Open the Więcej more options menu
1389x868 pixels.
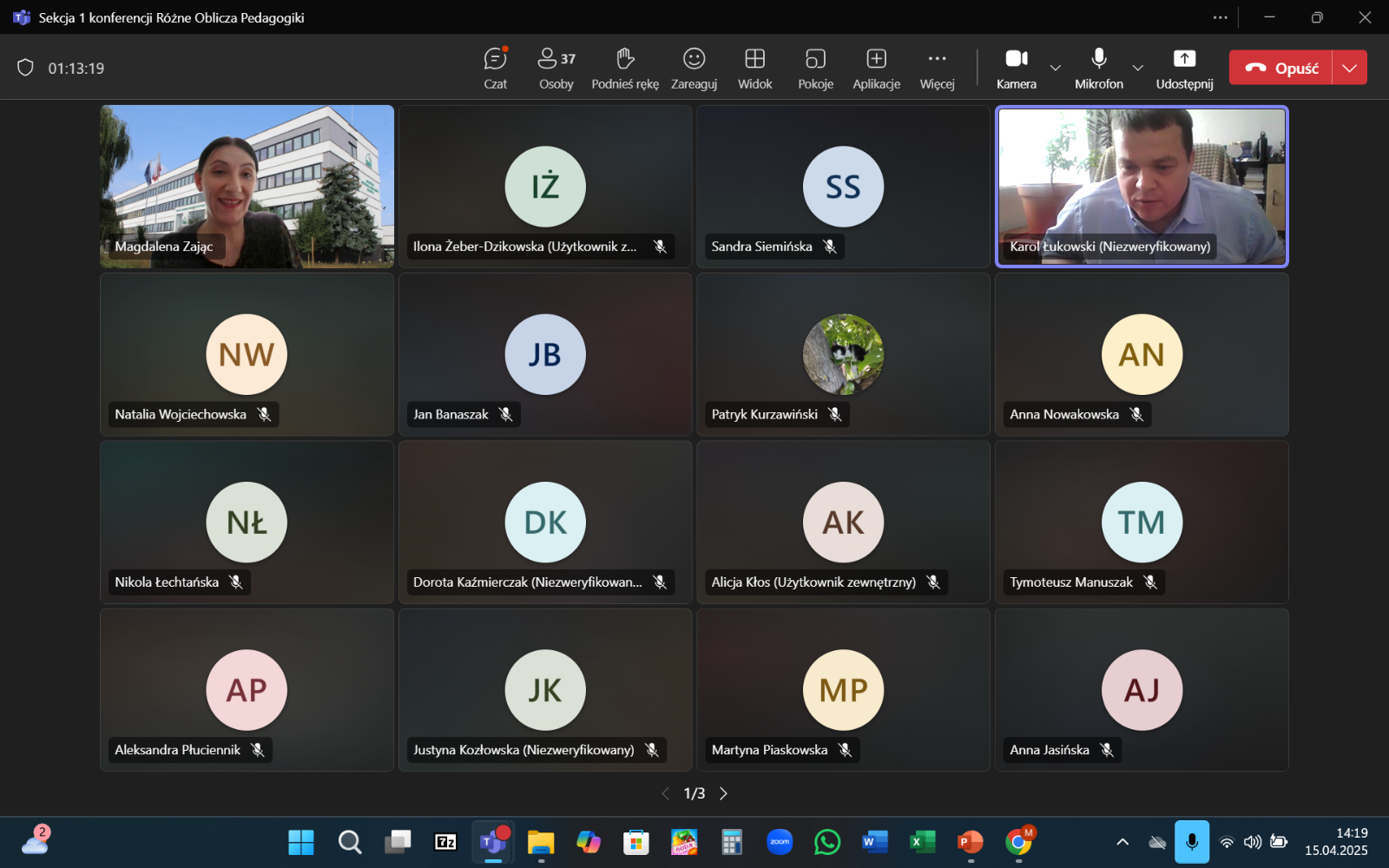(937, 68)
